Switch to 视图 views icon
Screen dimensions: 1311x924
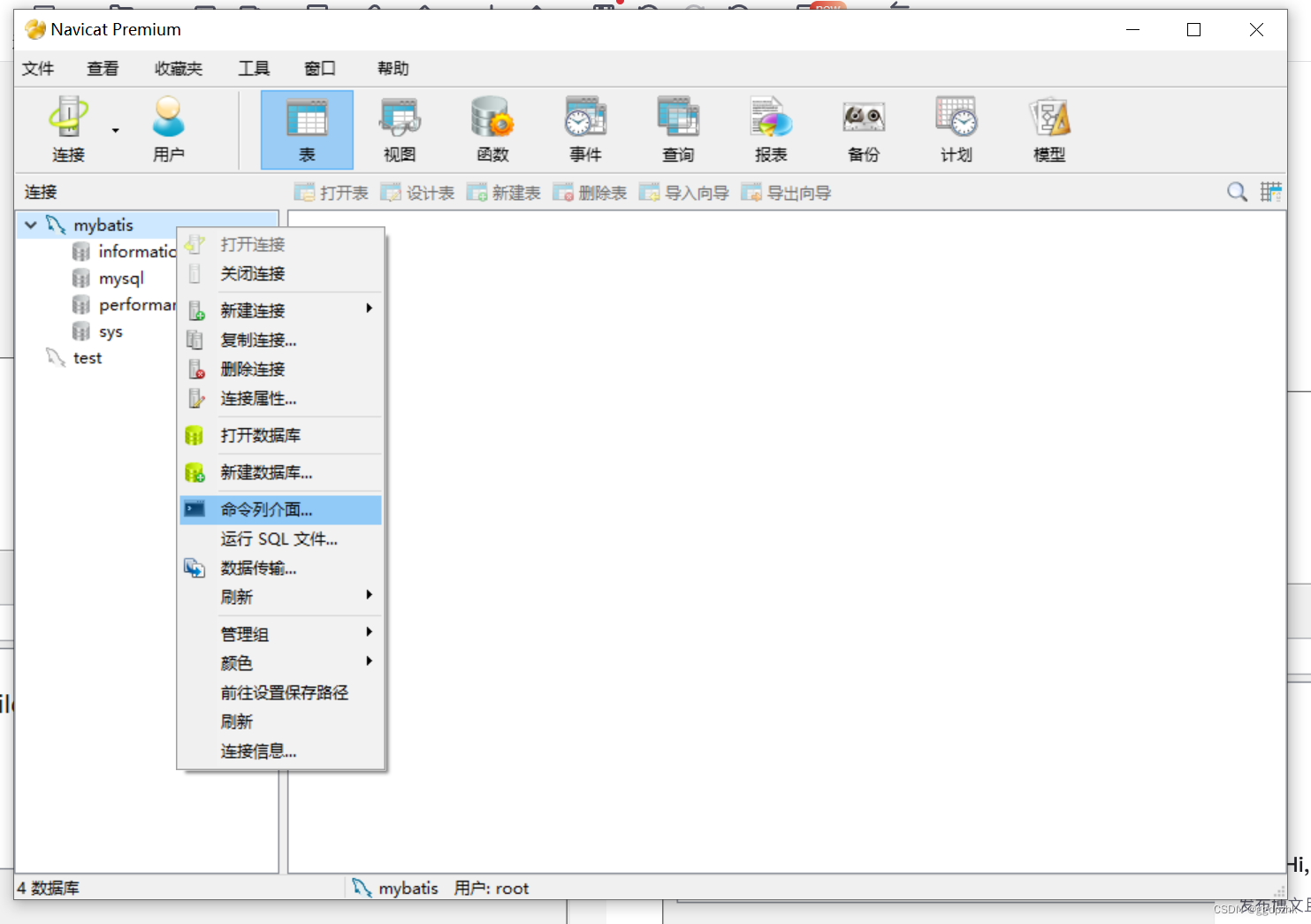pos(400,130)
